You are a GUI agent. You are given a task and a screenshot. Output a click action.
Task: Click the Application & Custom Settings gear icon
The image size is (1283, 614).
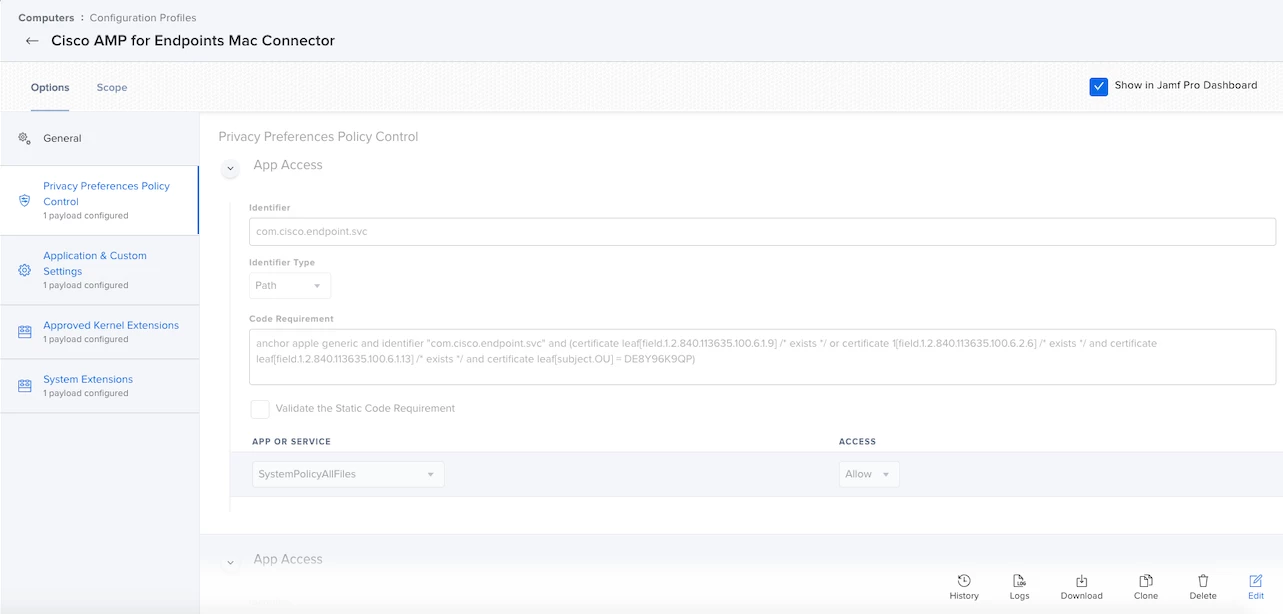[25, 270]
